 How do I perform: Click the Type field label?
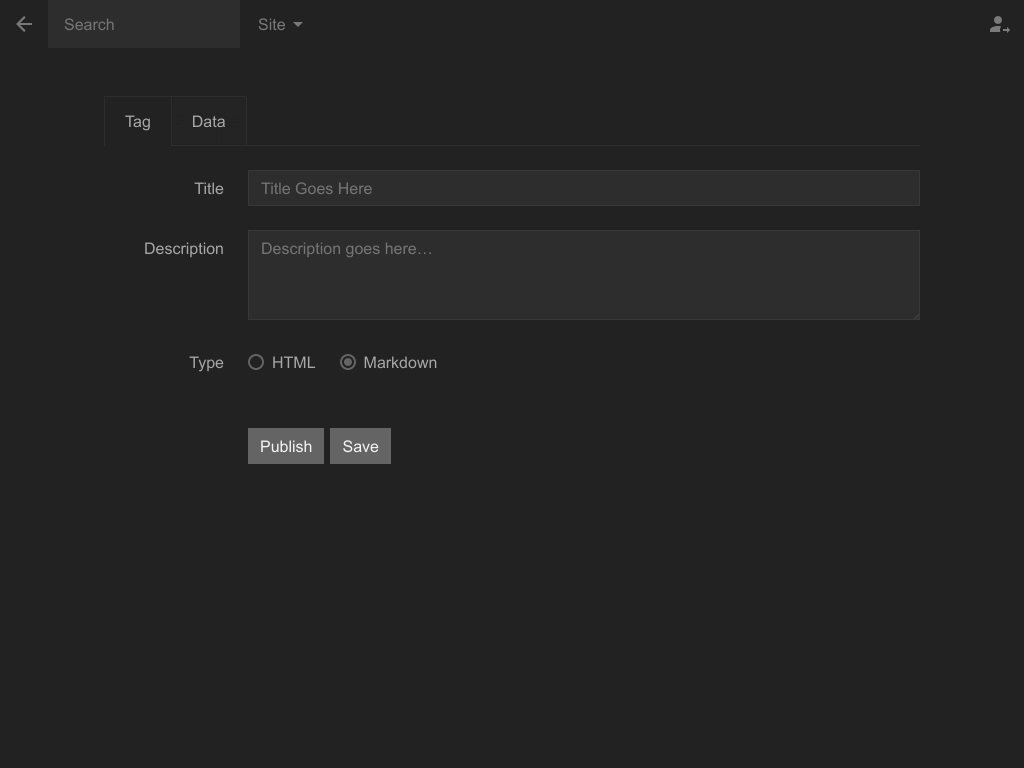click(x=206, y=363)
